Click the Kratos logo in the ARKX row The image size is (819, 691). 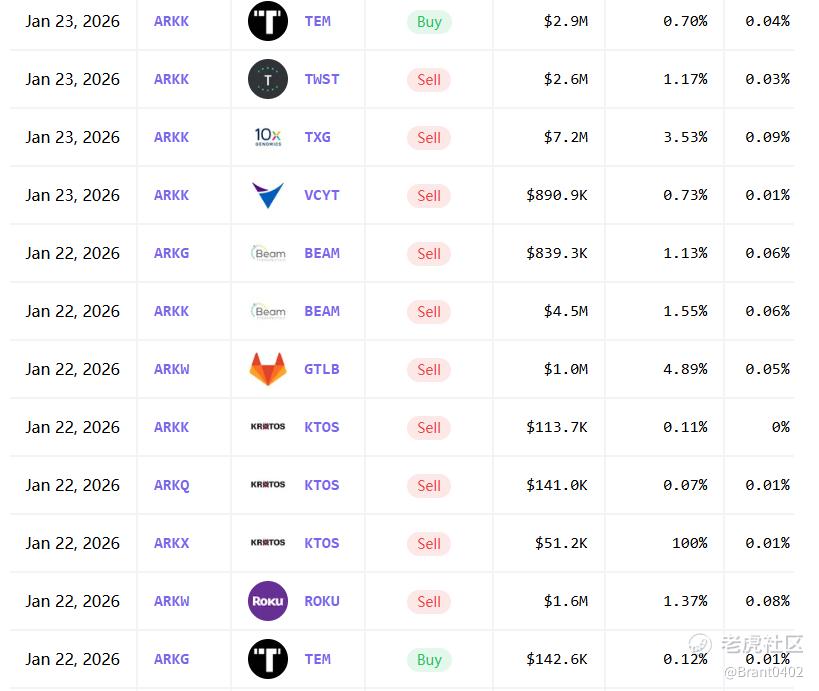(268, 543)
